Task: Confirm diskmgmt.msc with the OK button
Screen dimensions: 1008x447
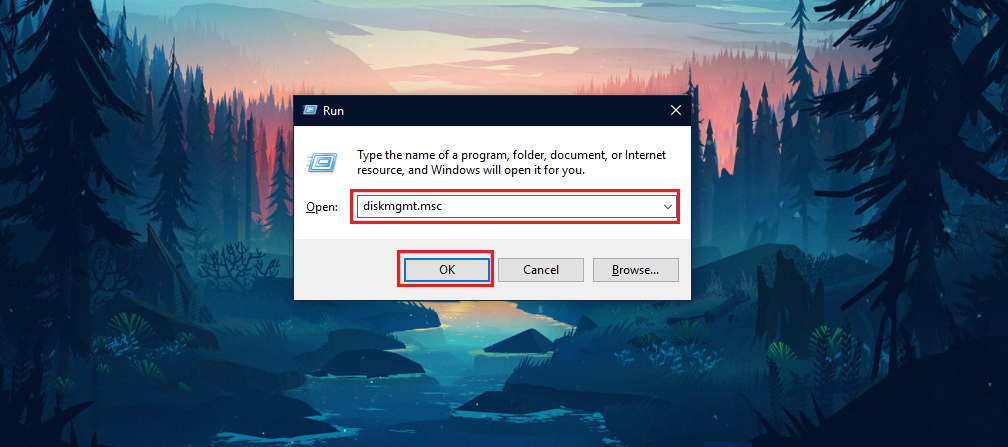Action: tap(446, 270)
